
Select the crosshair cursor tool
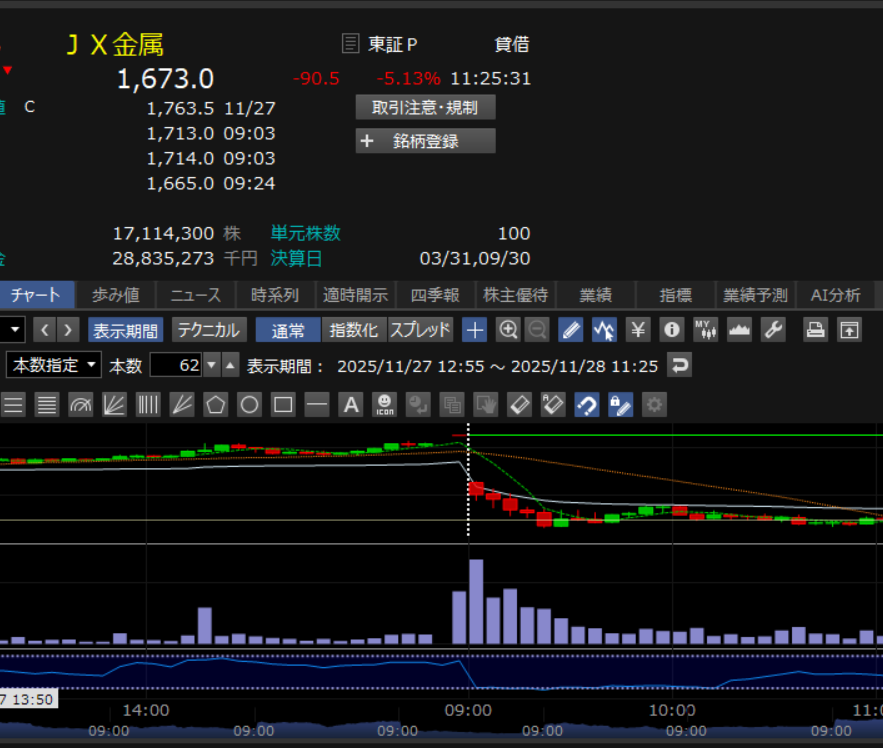[475, 330]
